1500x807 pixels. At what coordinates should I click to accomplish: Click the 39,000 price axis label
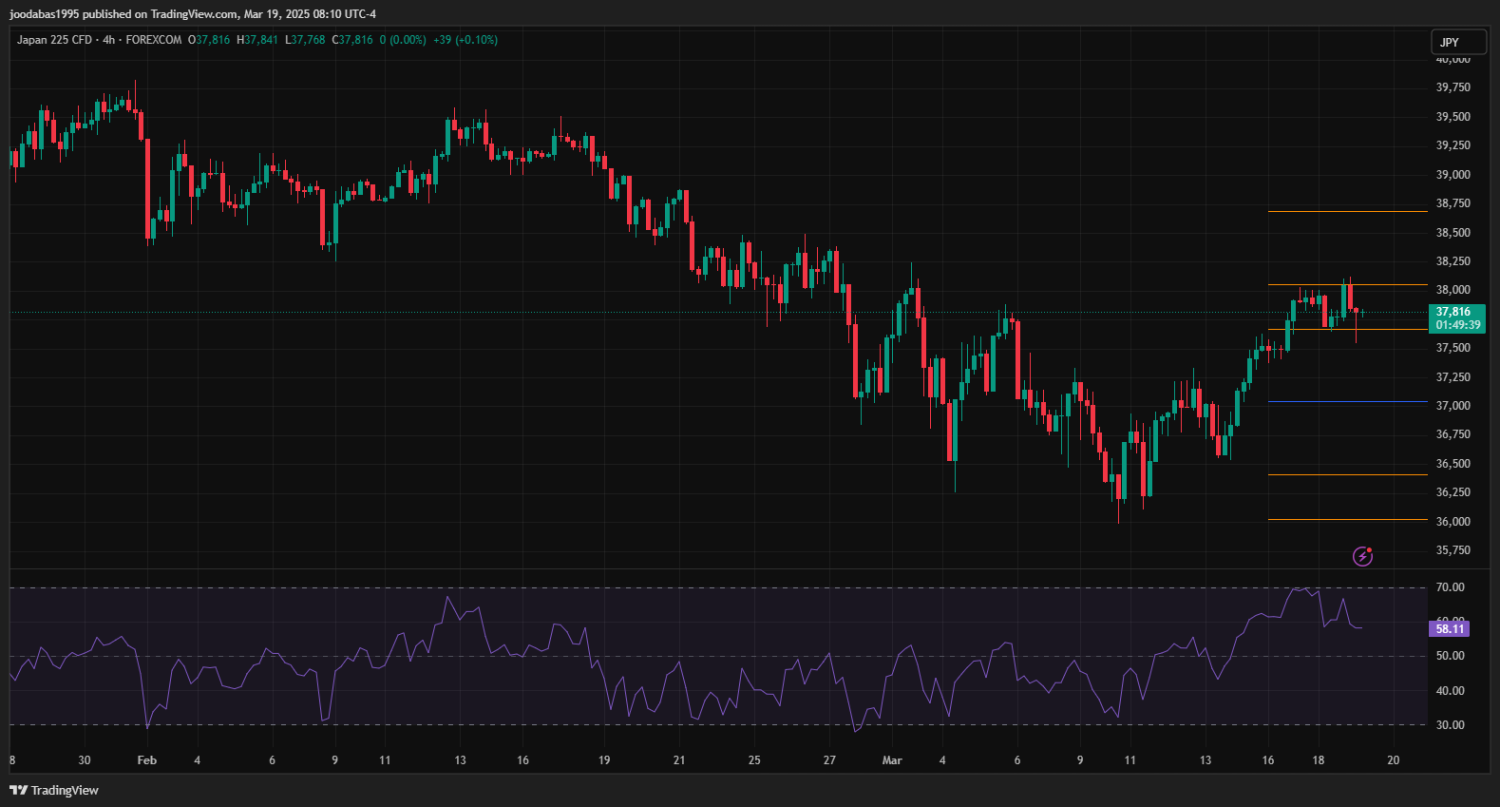tap(1453, 175)
